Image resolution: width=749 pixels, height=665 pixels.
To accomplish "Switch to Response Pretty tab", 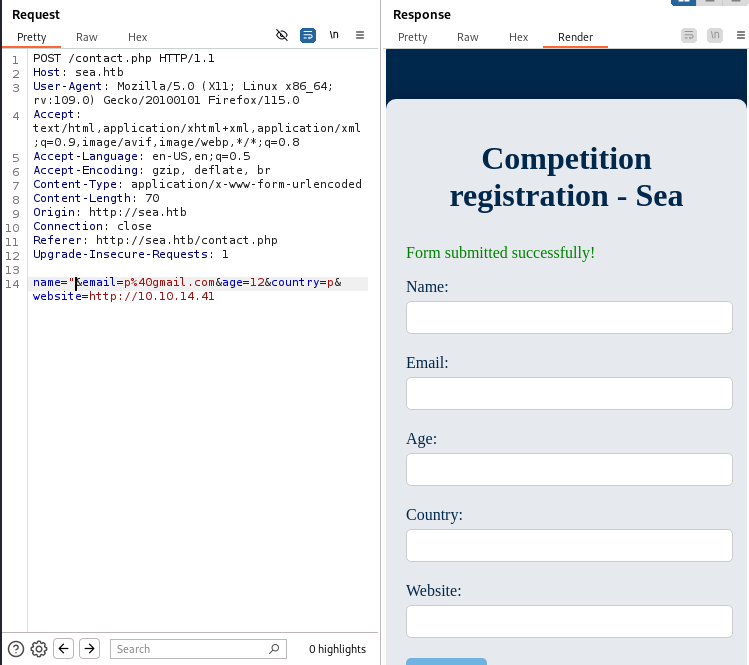I will coord(413,37).
